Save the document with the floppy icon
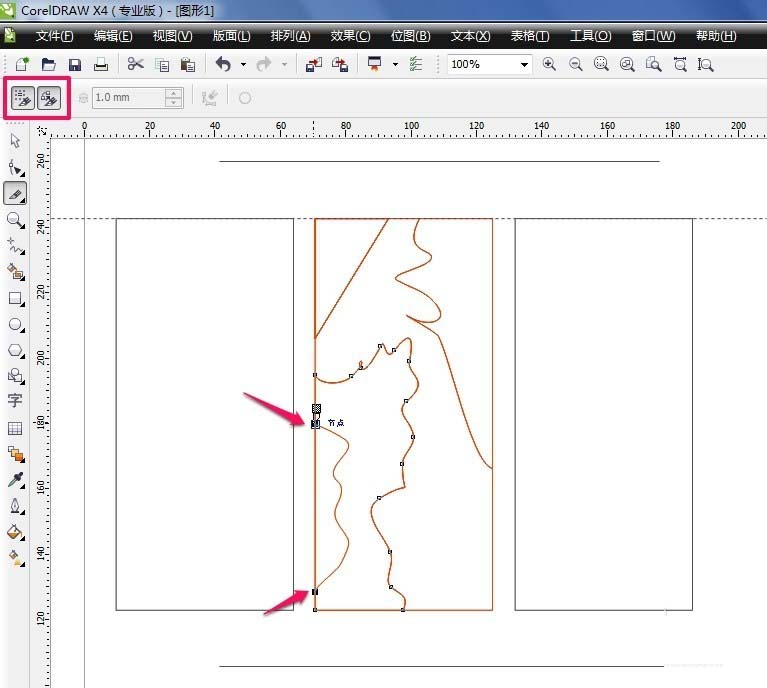This screenshot has width=767, height=688. pos(75,65)
